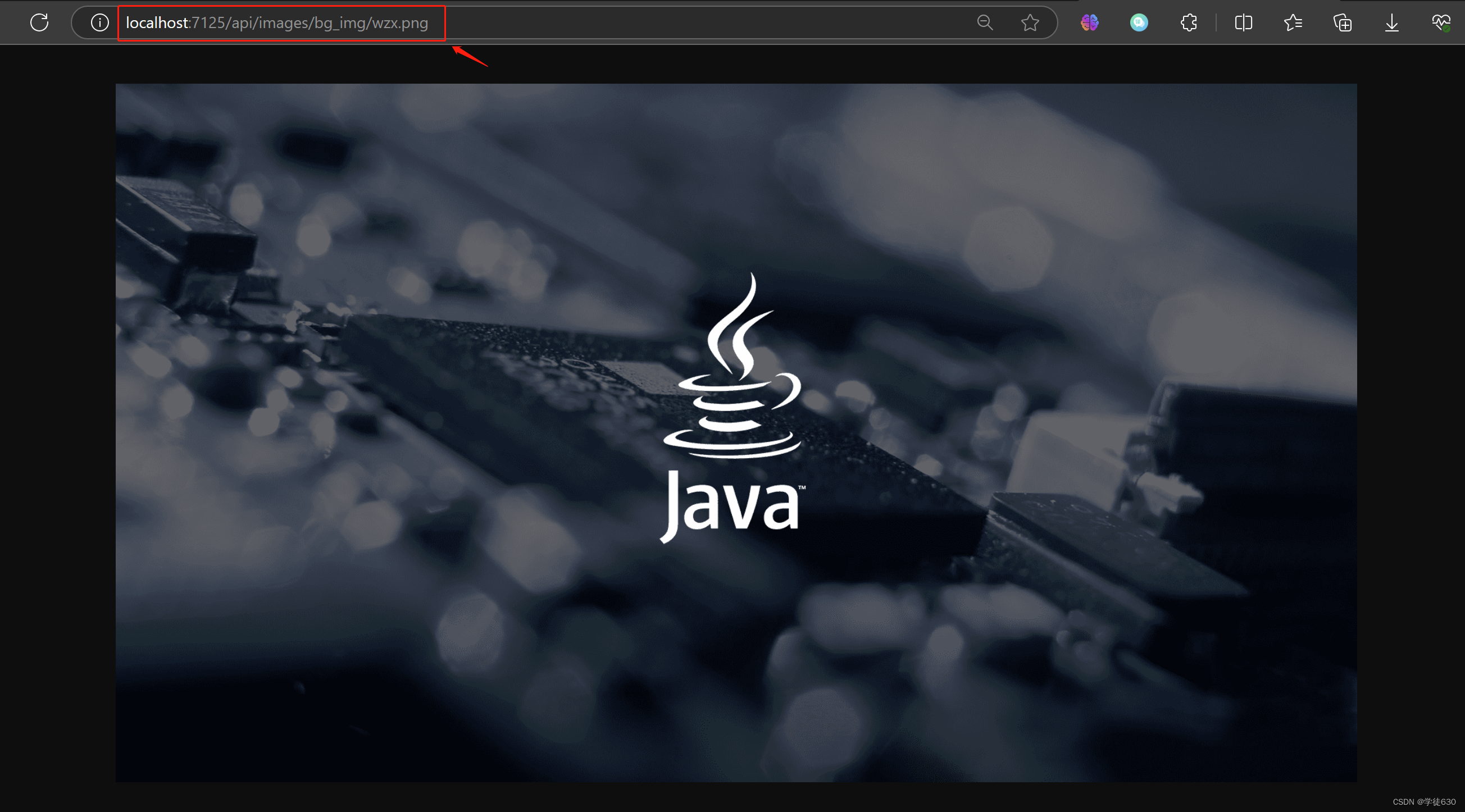Open the Extensions puzzle piece menu

(x=1189, y=23)
